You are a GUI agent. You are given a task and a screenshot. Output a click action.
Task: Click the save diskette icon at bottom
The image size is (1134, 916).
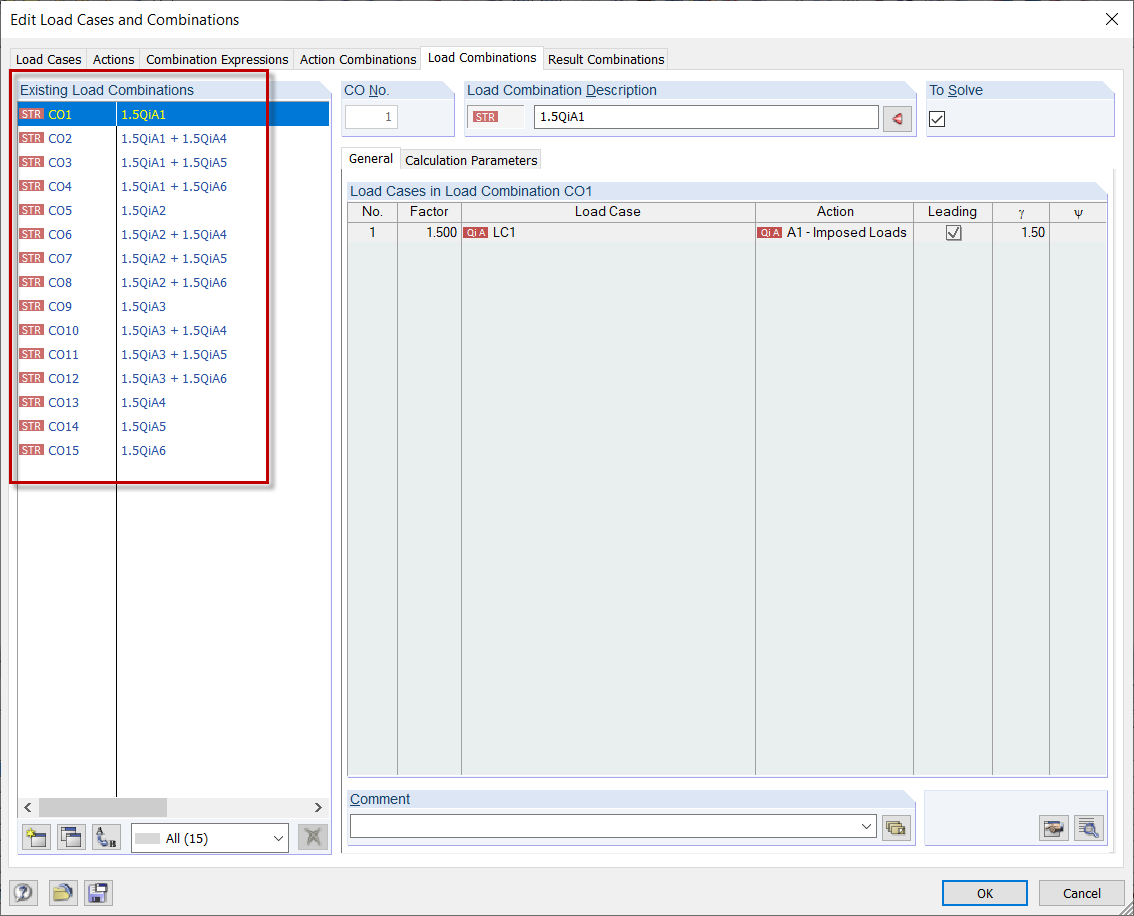coord(98,893)
